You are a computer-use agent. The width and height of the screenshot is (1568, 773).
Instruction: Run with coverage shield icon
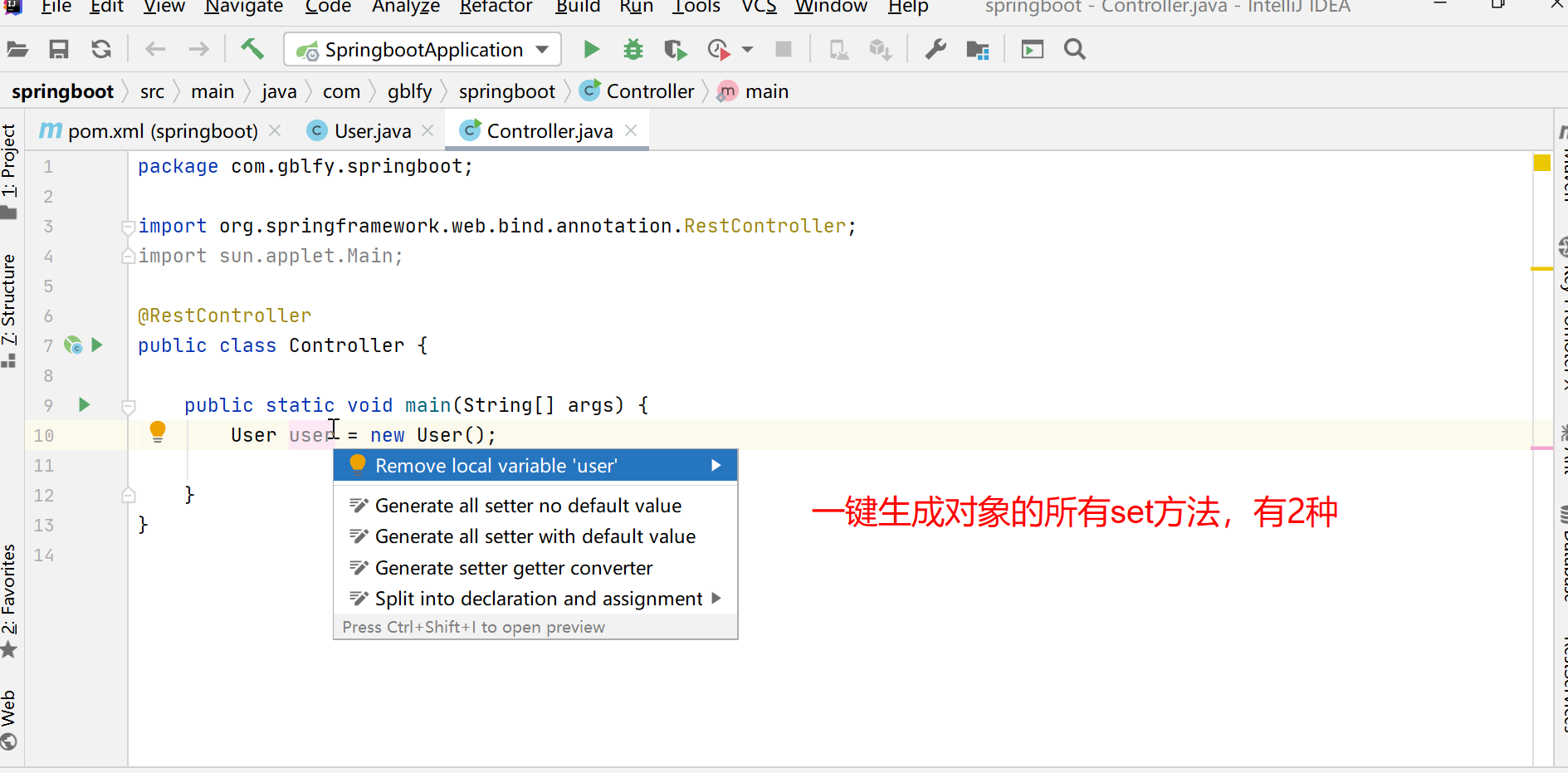click(676, 50)
